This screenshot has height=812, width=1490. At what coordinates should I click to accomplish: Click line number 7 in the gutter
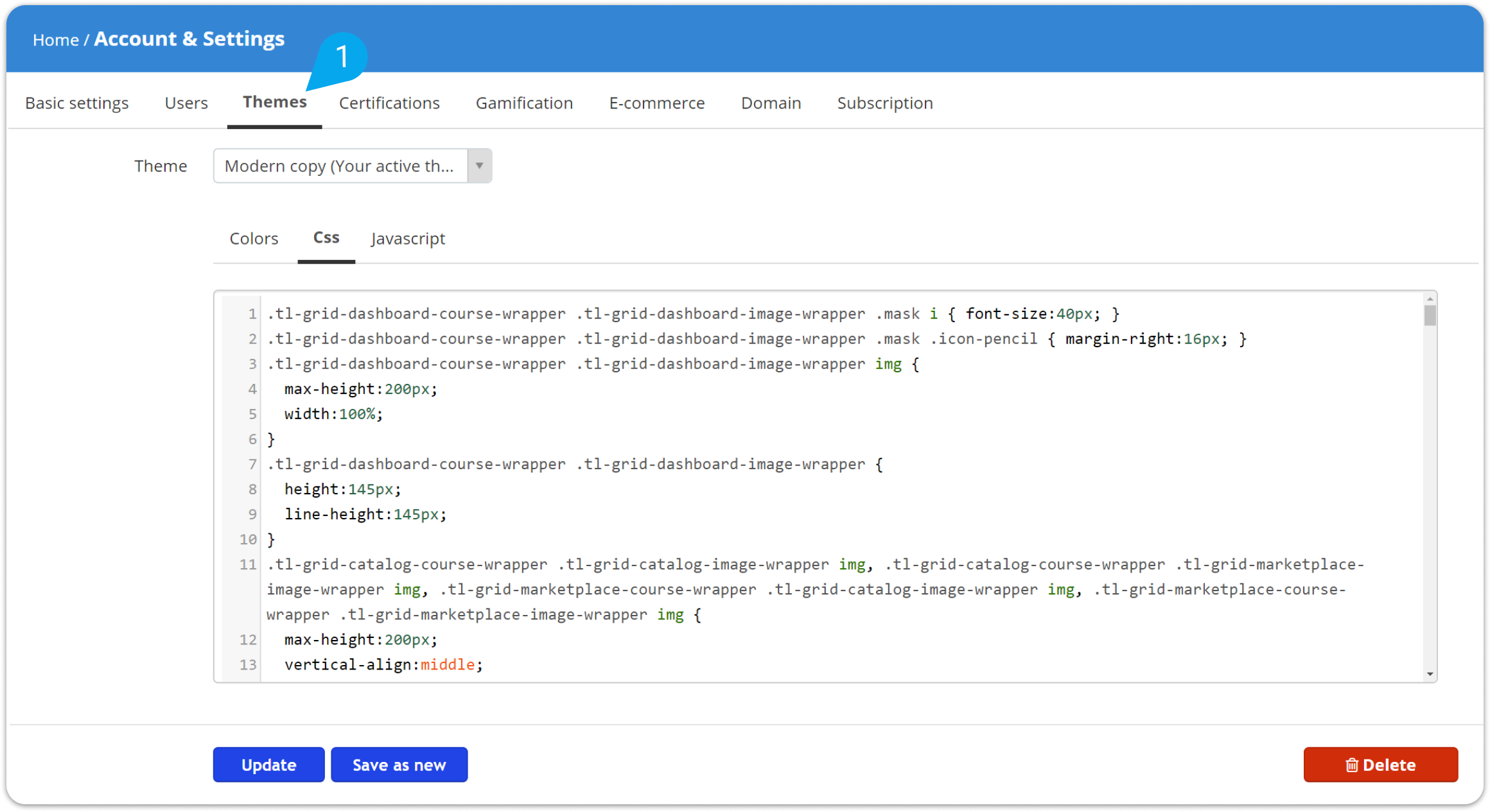click(252, 464)
